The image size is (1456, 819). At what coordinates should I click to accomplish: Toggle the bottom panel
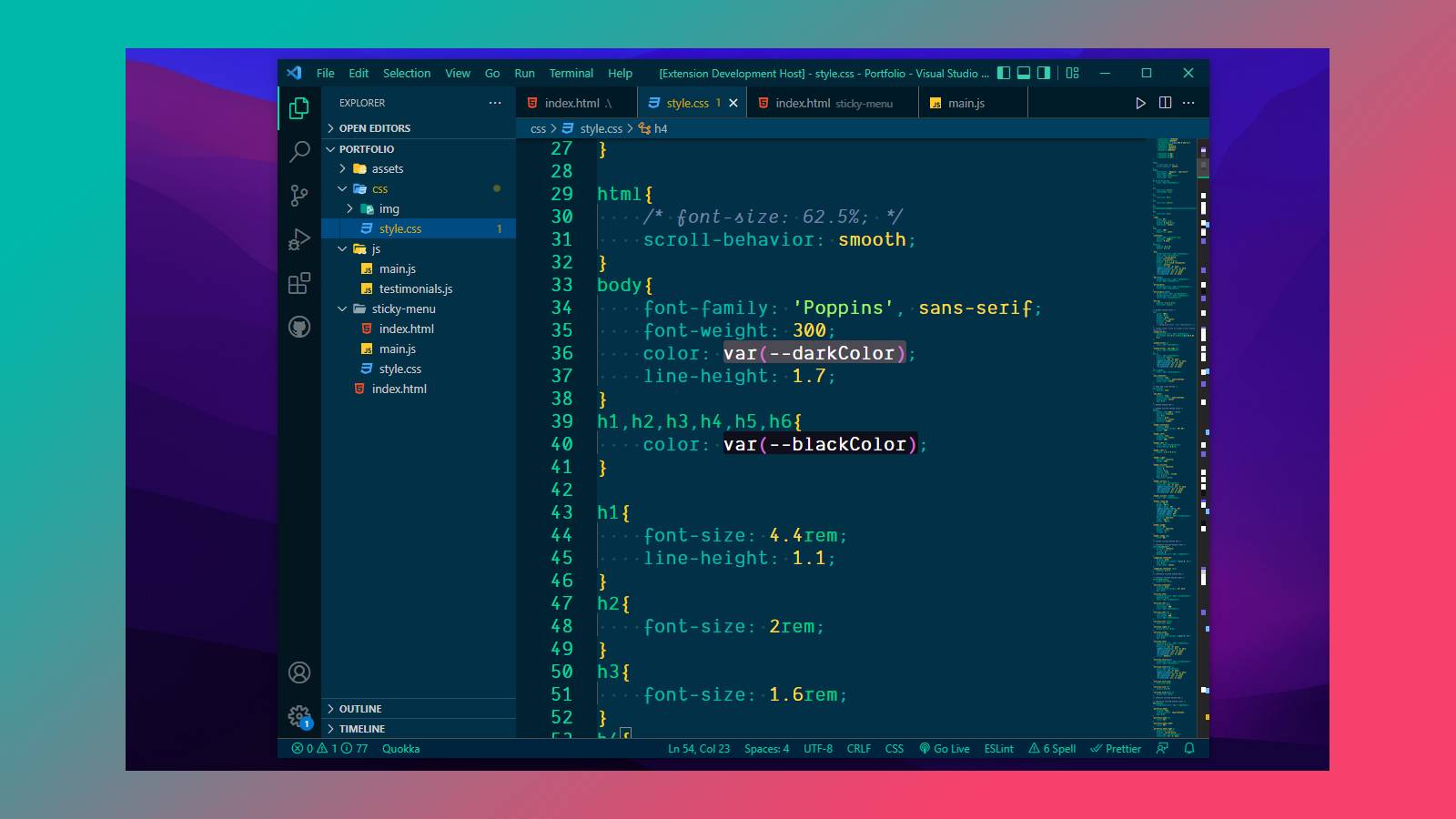click(x=1024, y=73)
